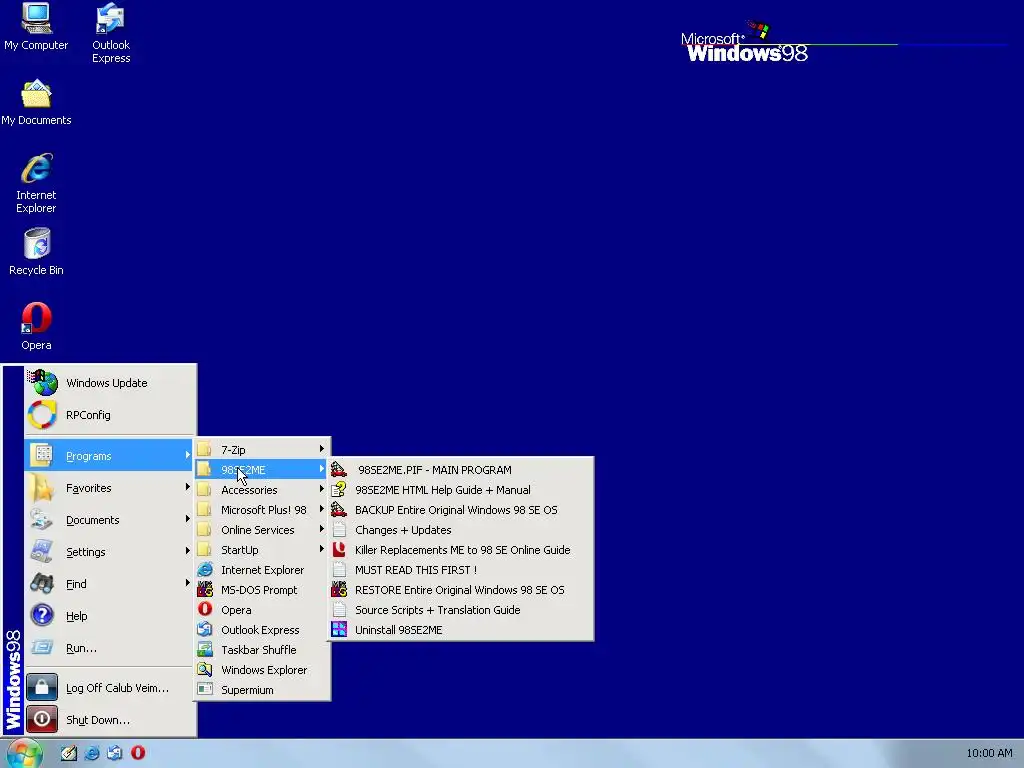Viewport: 1024px width, 768px height.
Task: Open Run... dialog from Start menu
Action: pos(110,647)
